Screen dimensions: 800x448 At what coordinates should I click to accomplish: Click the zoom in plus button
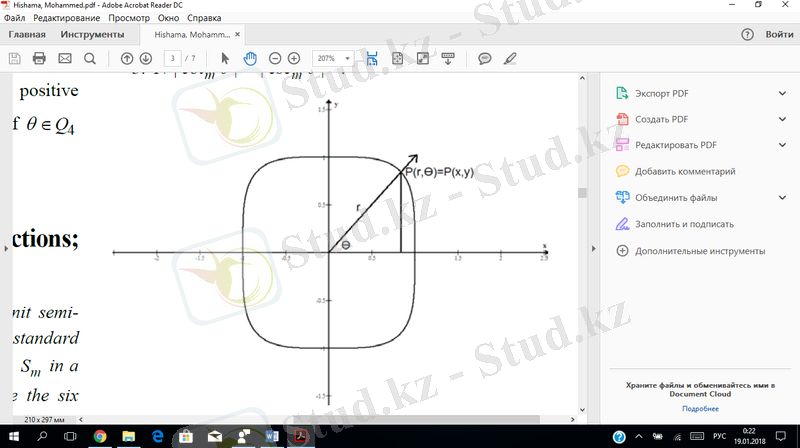(x=294, y=59)
